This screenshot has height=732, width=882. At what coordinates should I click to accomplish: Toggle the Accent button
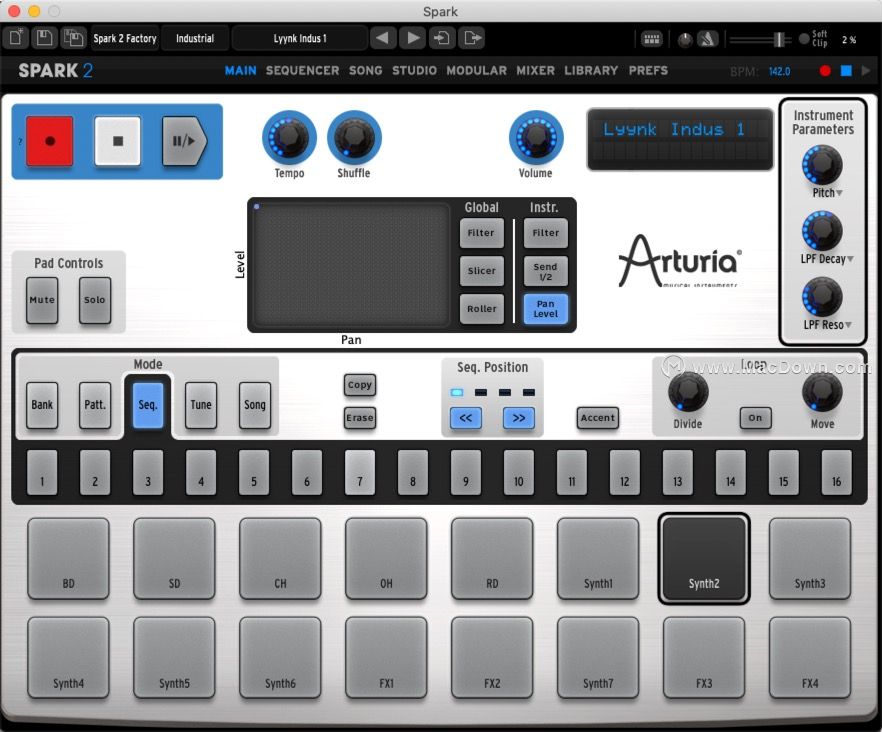click(598, 418)
